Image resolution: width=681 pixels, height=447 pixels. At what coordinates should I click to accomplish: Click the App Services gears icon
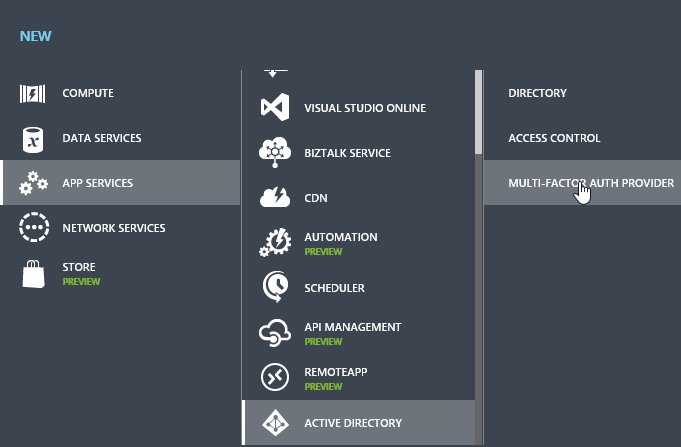pos(34,183)
